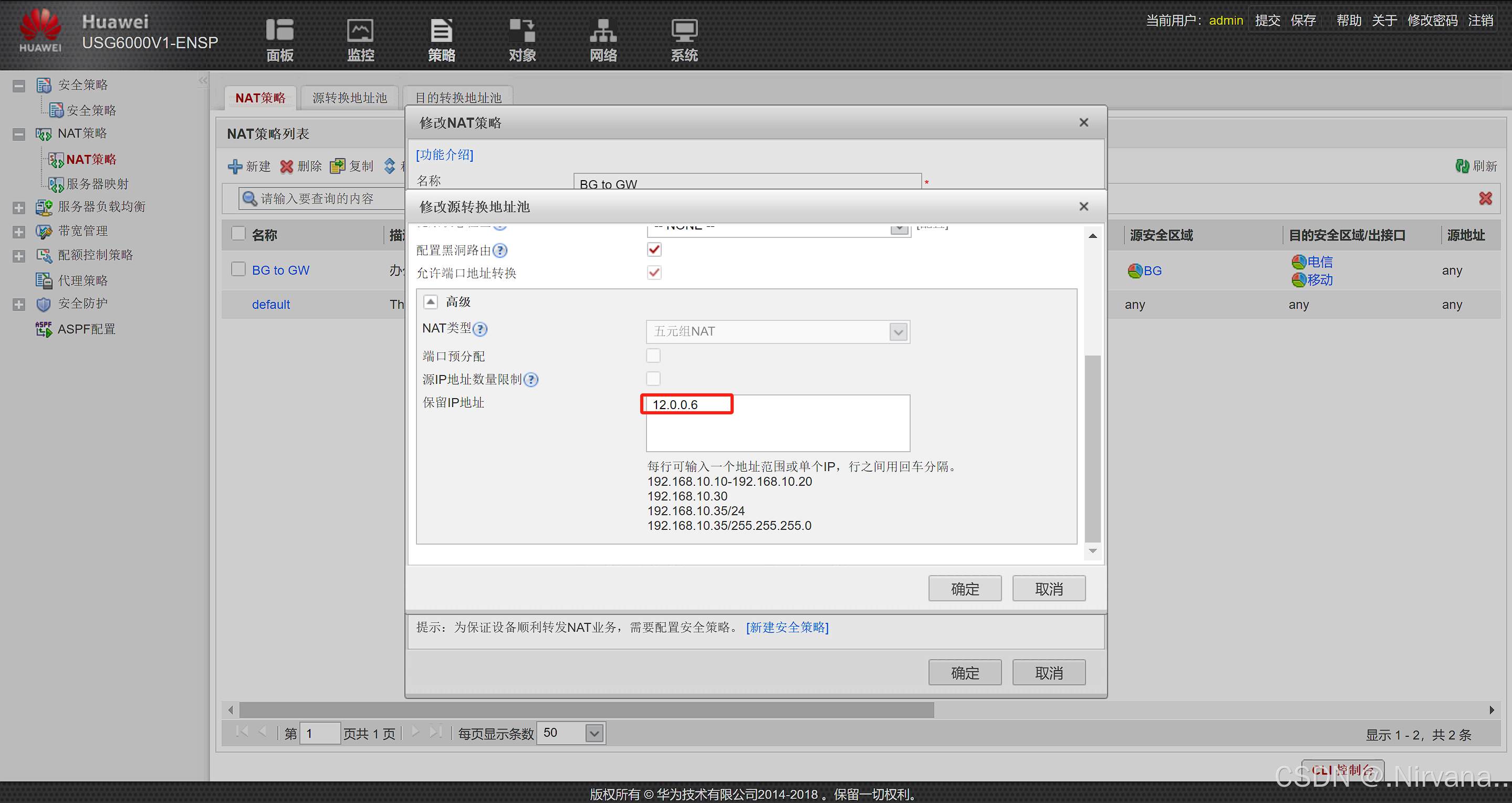
Task: Click the 删除 red cross icon
Action: click(x=286, y=166)
